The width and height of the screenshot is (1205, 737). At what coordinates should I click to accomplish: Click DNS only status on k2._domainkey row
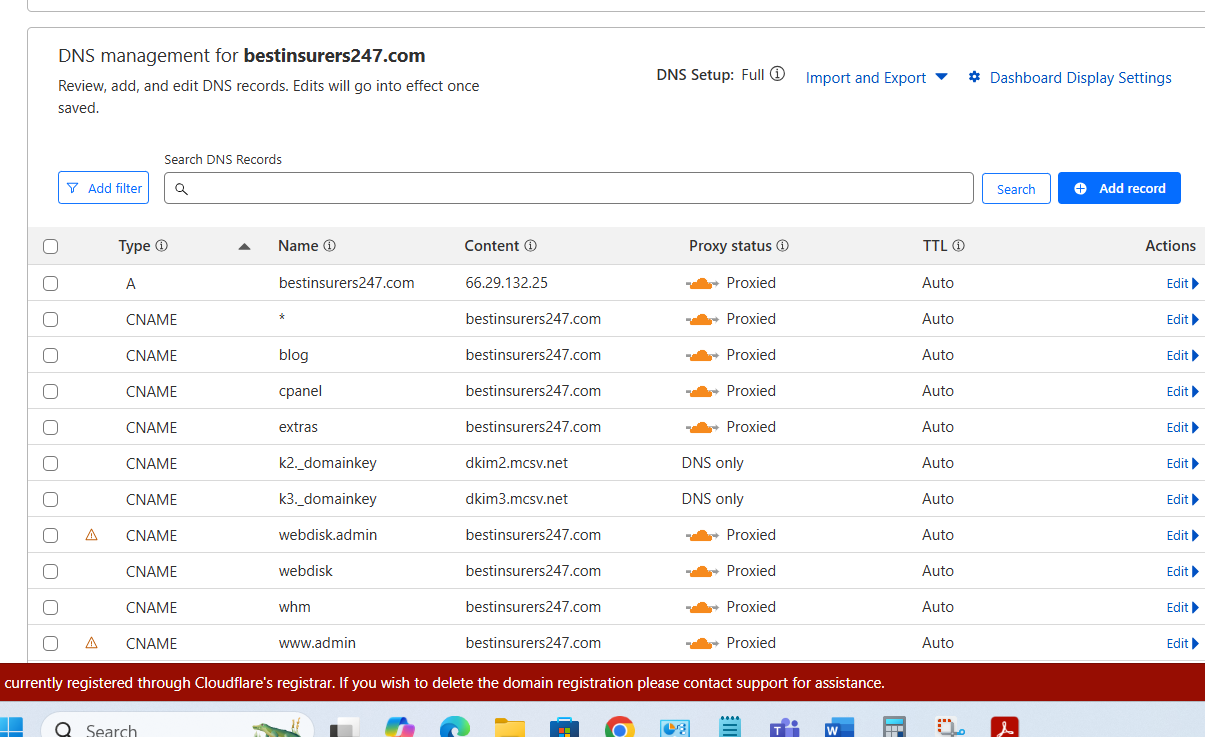(712, 463)
